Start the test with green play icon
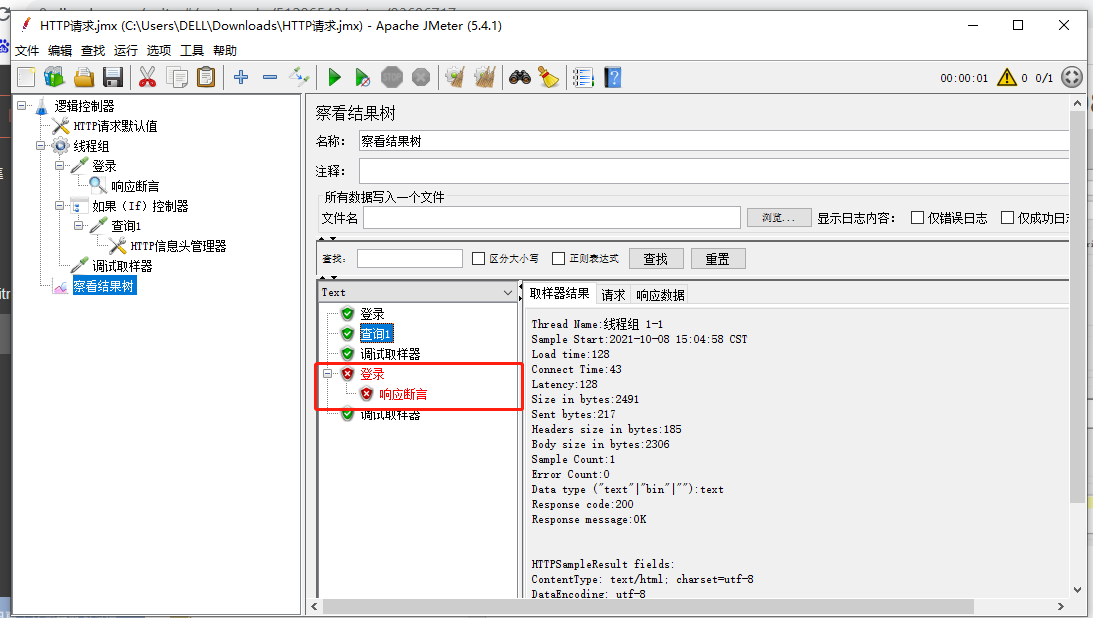The image size is (1093, 618). (334, 77)
